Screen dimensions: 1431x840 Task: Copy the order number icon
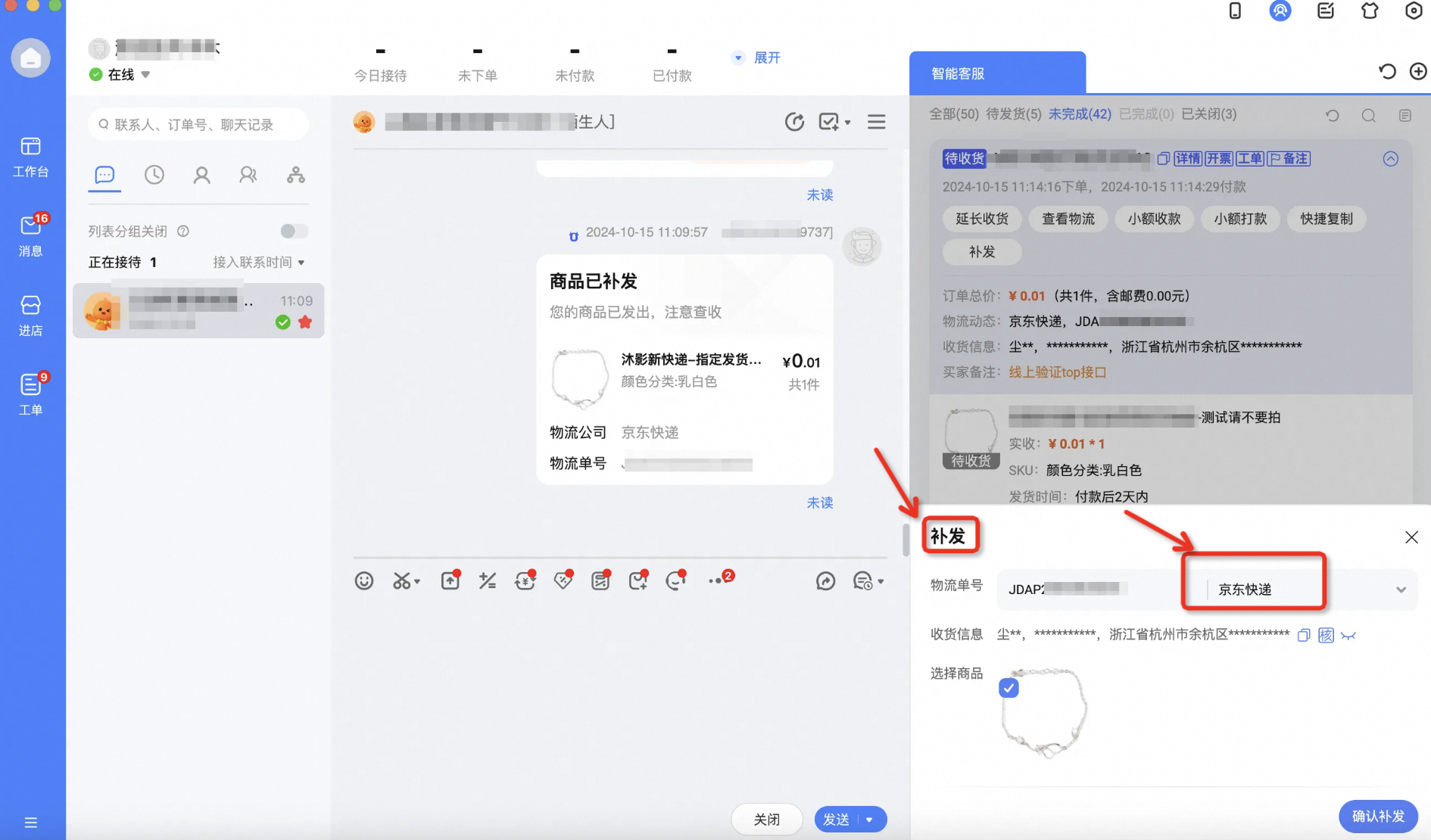[x=1163, y=158]
